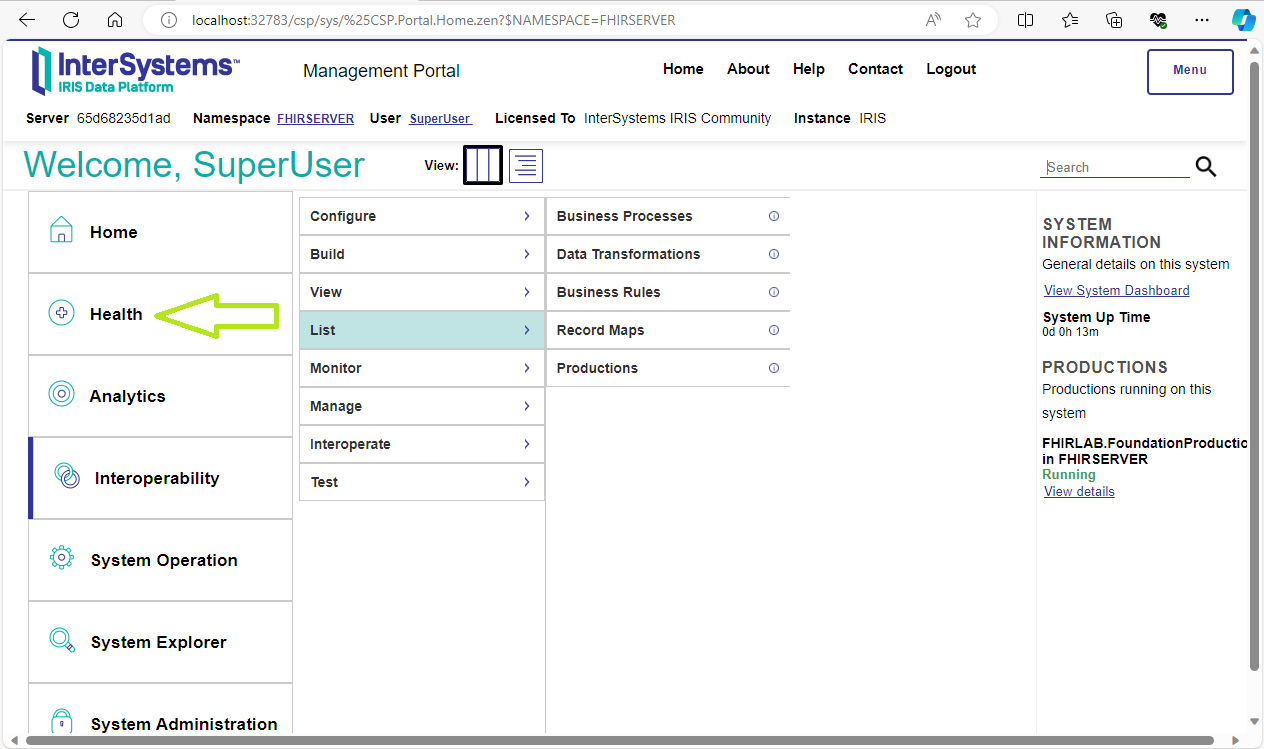1264x749 pixels.
Task: Expand the Configure submenu
Action: 421,216
